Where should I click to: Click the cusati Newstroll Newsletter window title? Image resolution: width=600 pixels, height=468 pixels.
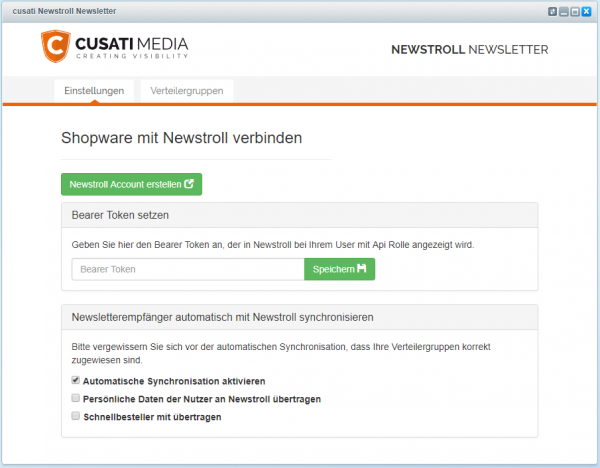coord(64,11)
